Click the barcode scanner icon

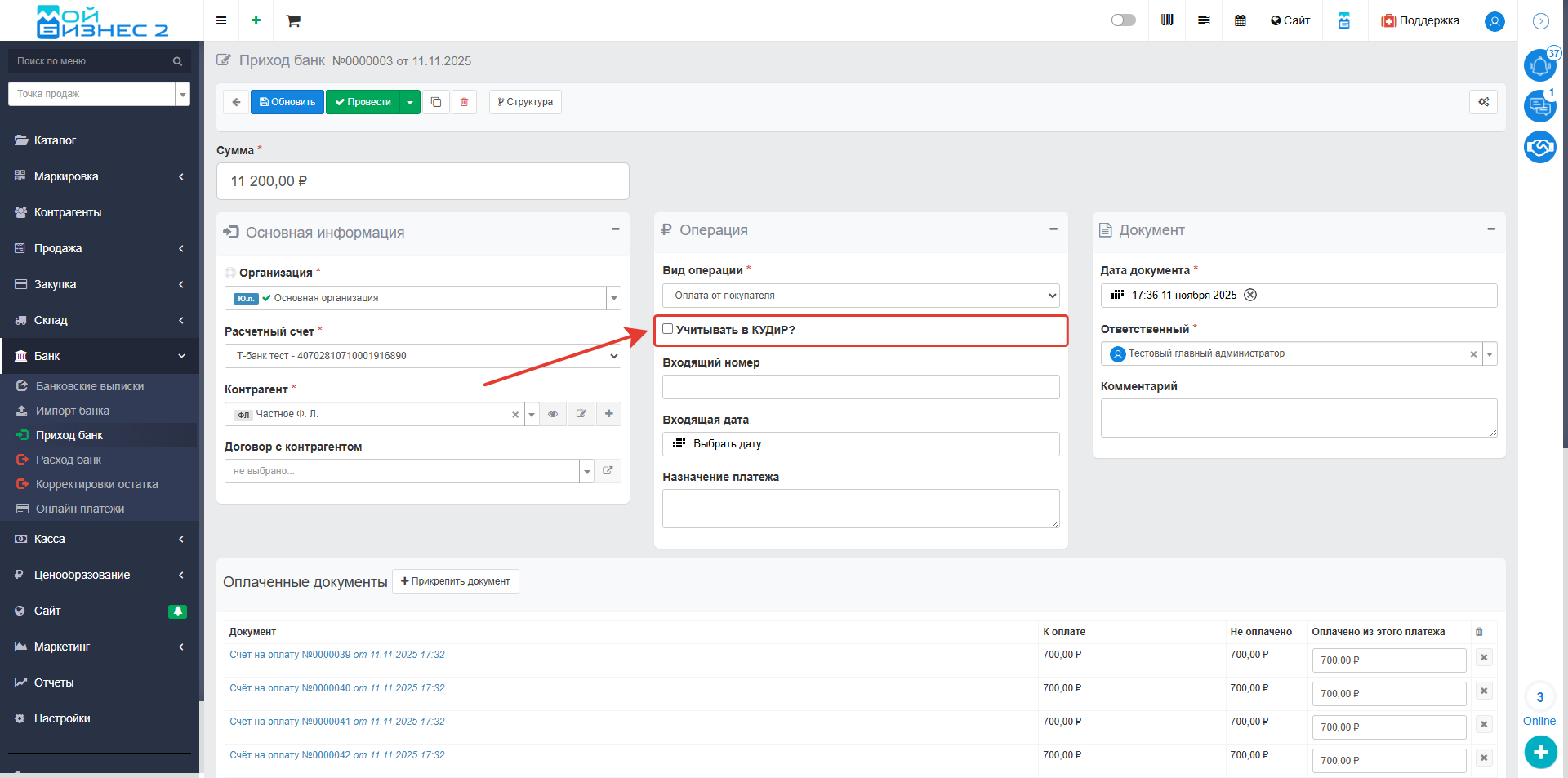click(x=1167, y=20)
